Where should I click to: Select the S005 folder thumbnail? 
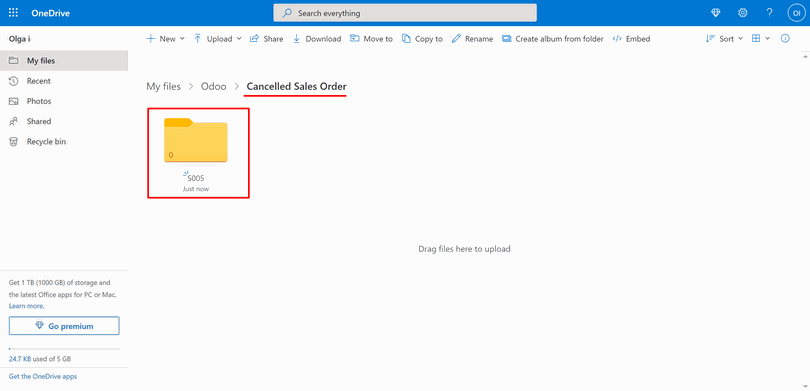pyautogui.click(x=196, y=140)
